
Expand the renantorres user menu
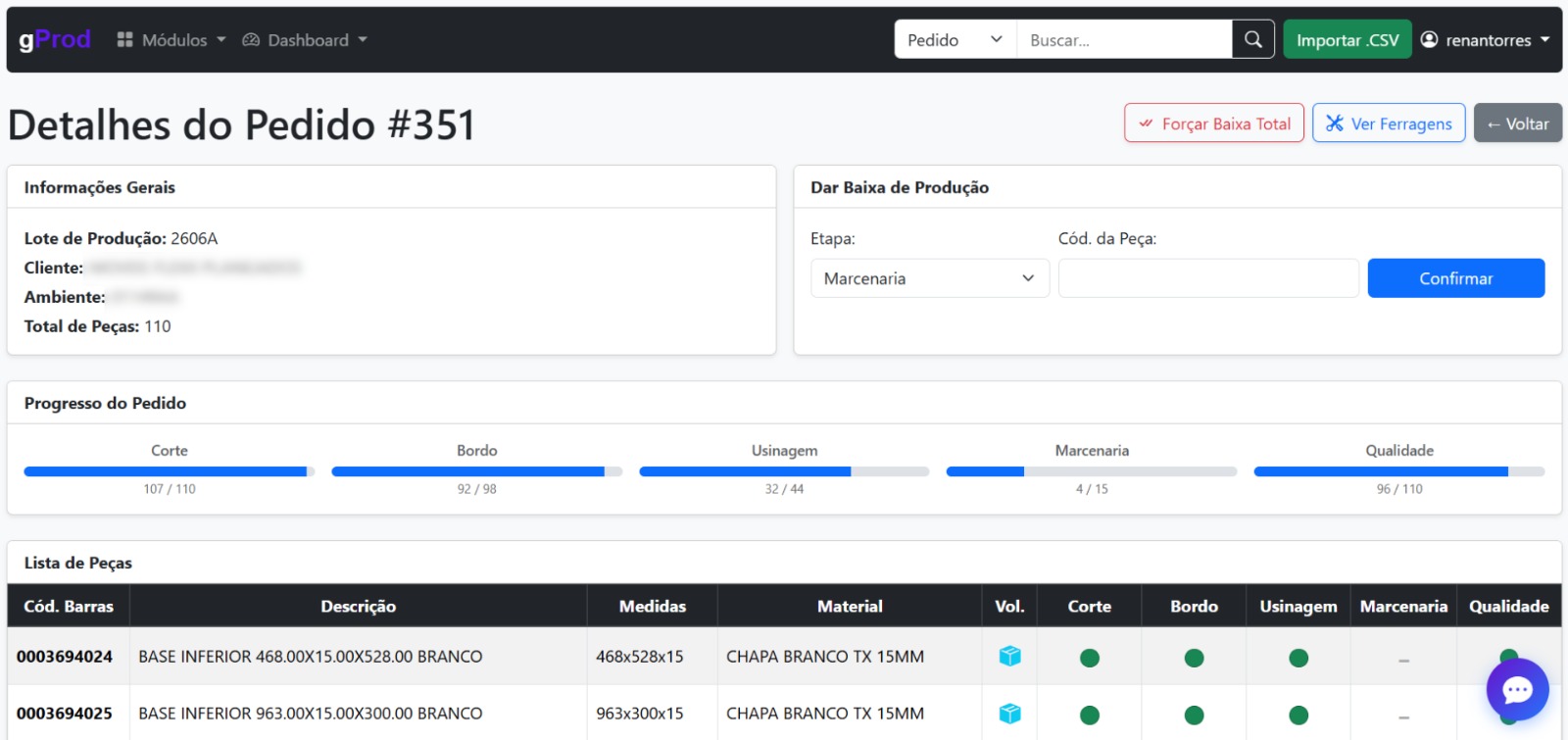[x=1486, y=40]
